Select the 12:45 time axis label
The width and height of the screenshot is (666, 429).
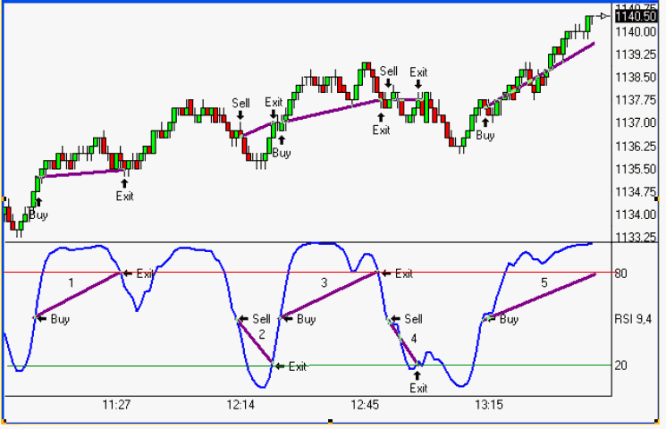tap(366, 405)
